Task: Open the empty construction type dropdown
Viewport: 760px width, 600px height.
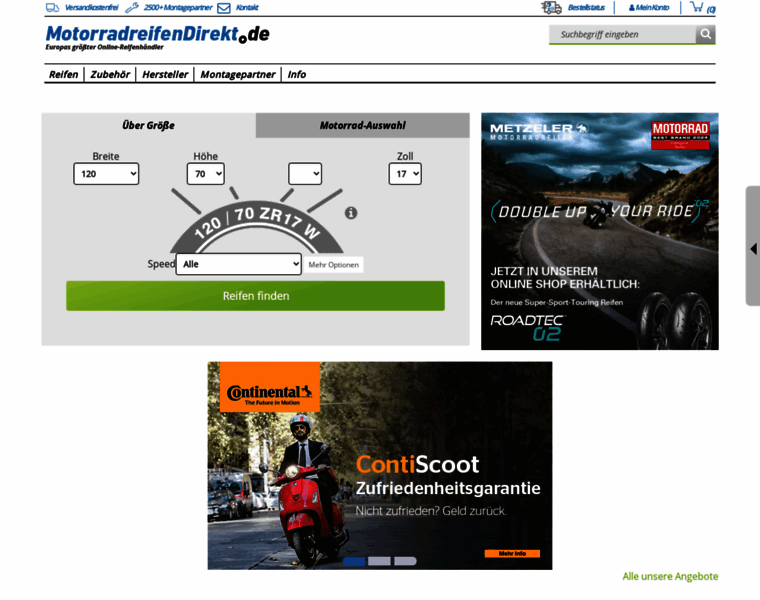Action: [x=305, y=174]
